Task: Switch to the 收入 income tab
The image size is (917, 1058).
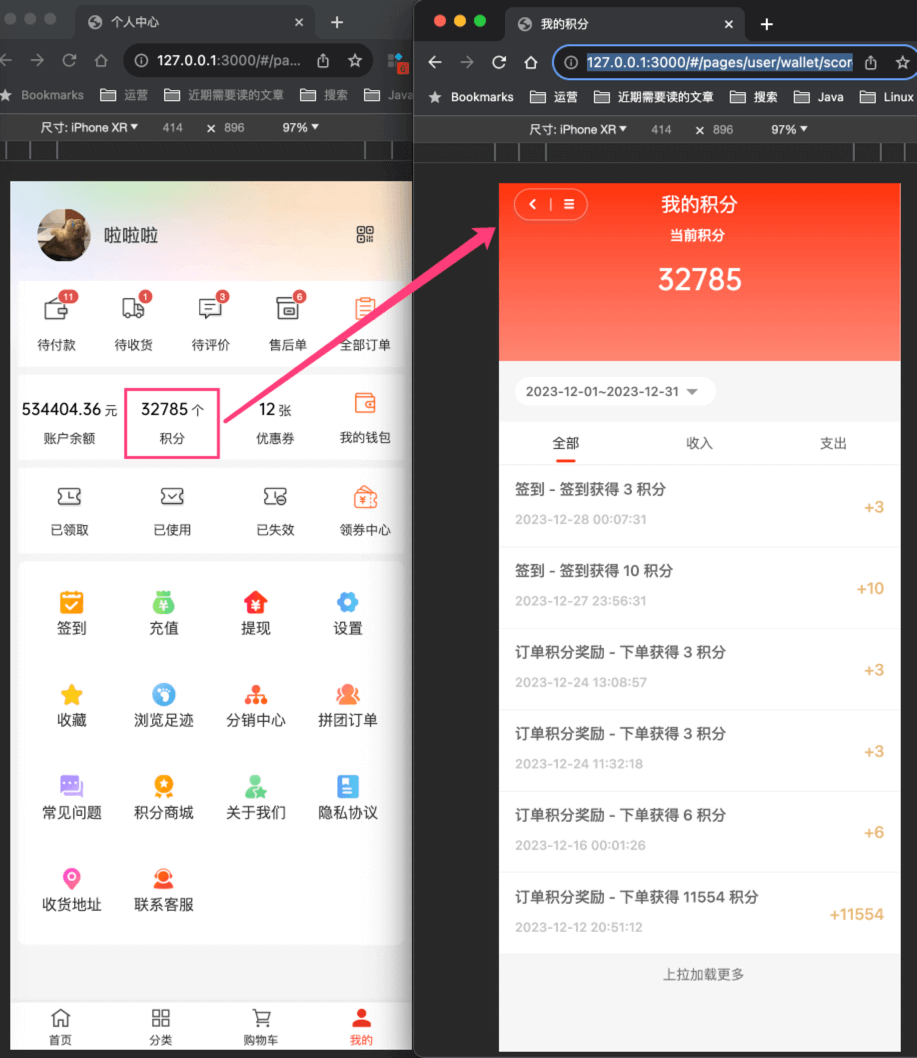Action: click(x=699, y=443)
